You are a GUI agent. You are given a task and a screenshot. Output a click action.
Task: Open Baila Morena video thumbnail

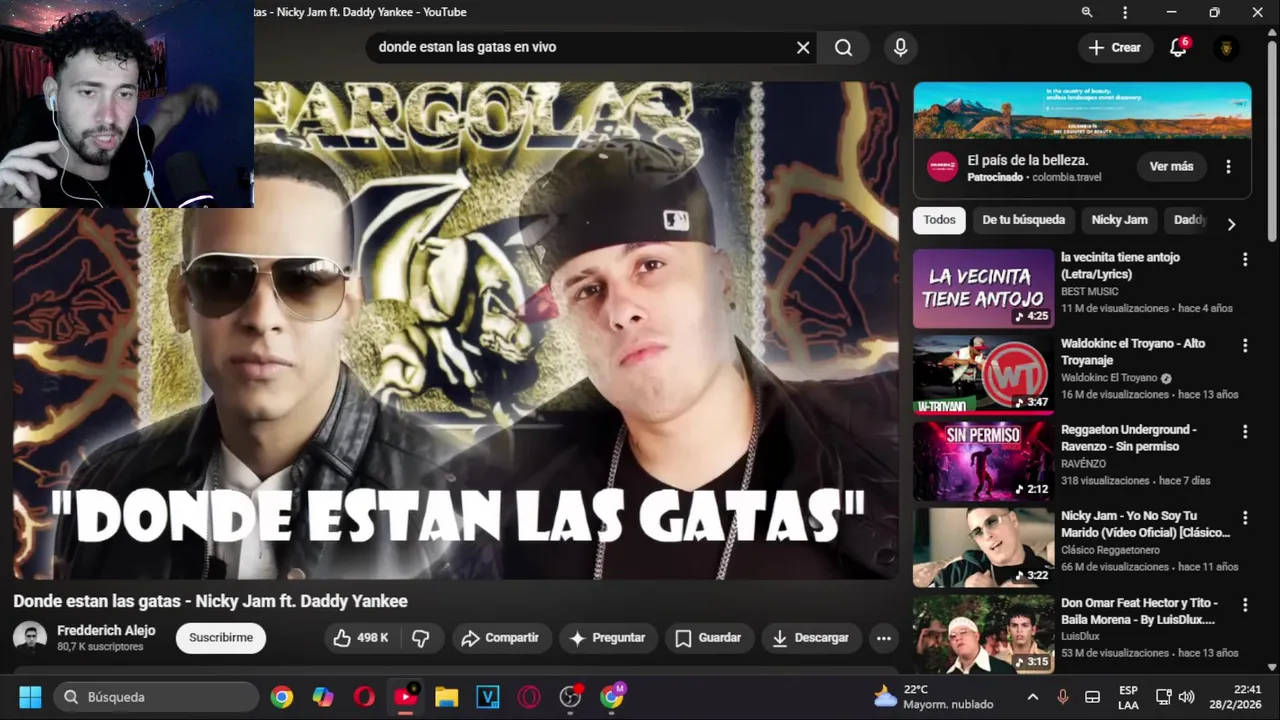coord(983,633)
